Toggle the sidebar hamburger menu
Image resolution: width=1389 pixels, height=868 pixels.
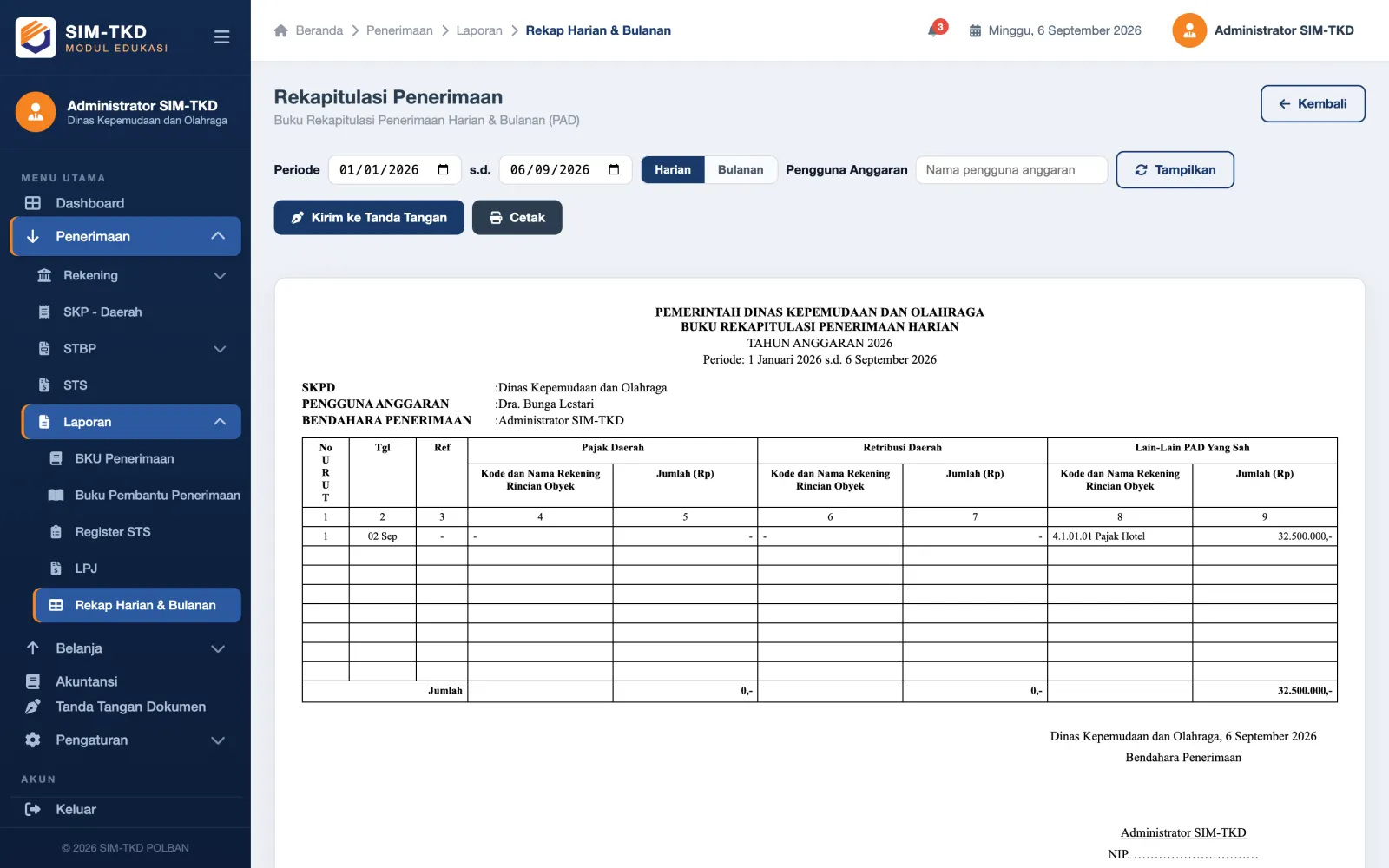(221, 37)
